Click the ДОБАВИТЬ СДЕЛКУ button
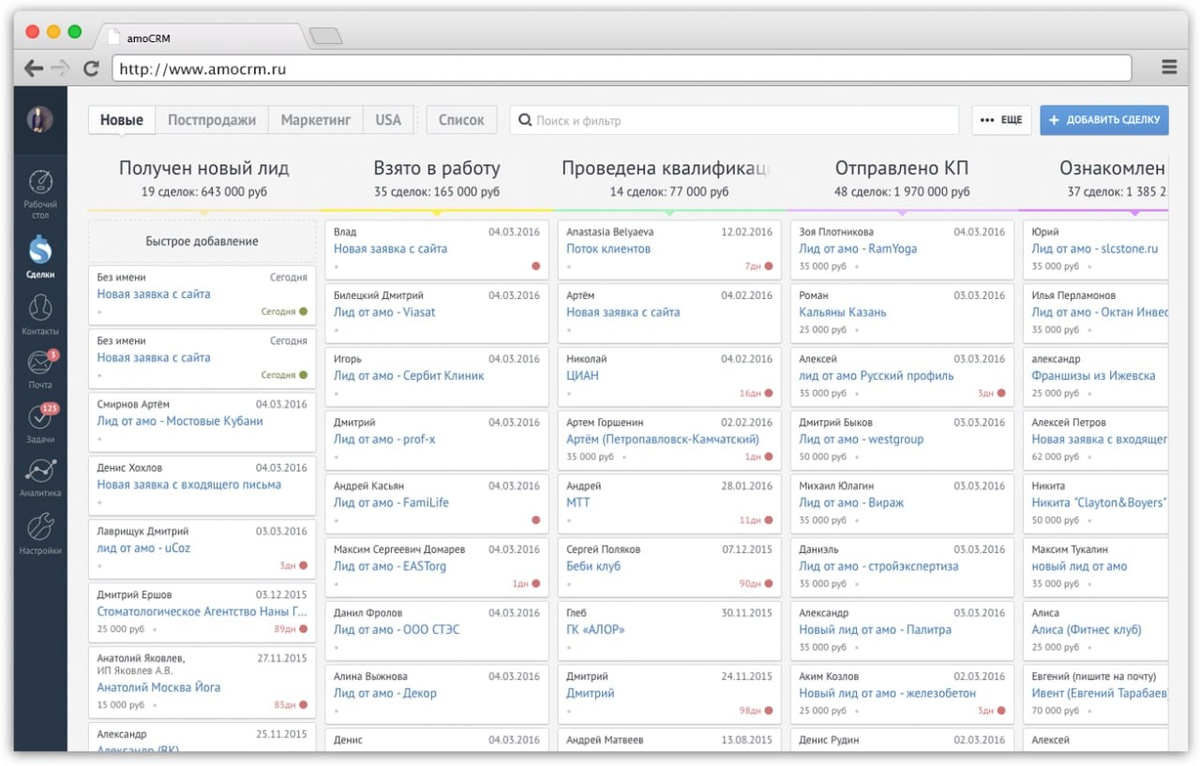The image size is (1200, 766). point(1104,120)
